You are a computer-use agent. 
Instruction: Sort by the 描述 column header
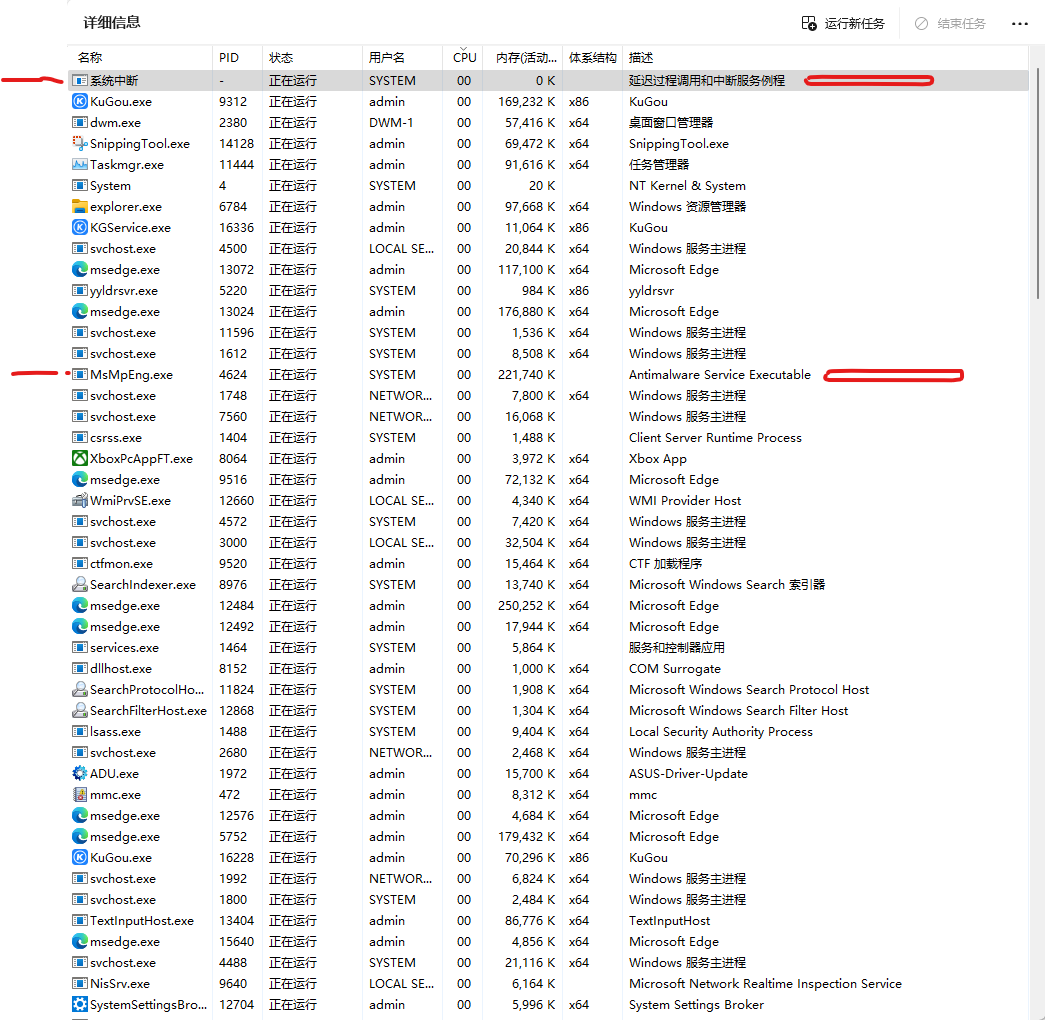point(826,57)
